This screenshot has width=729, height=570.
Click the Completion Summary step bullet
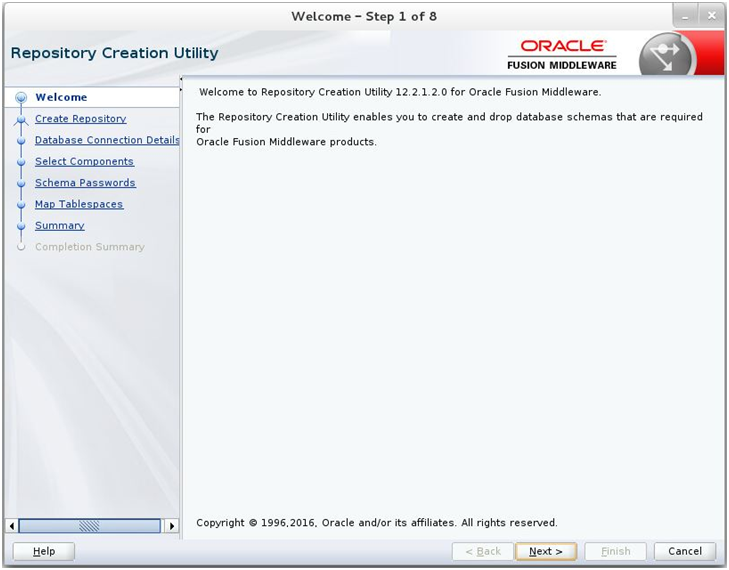pos(21,247)
